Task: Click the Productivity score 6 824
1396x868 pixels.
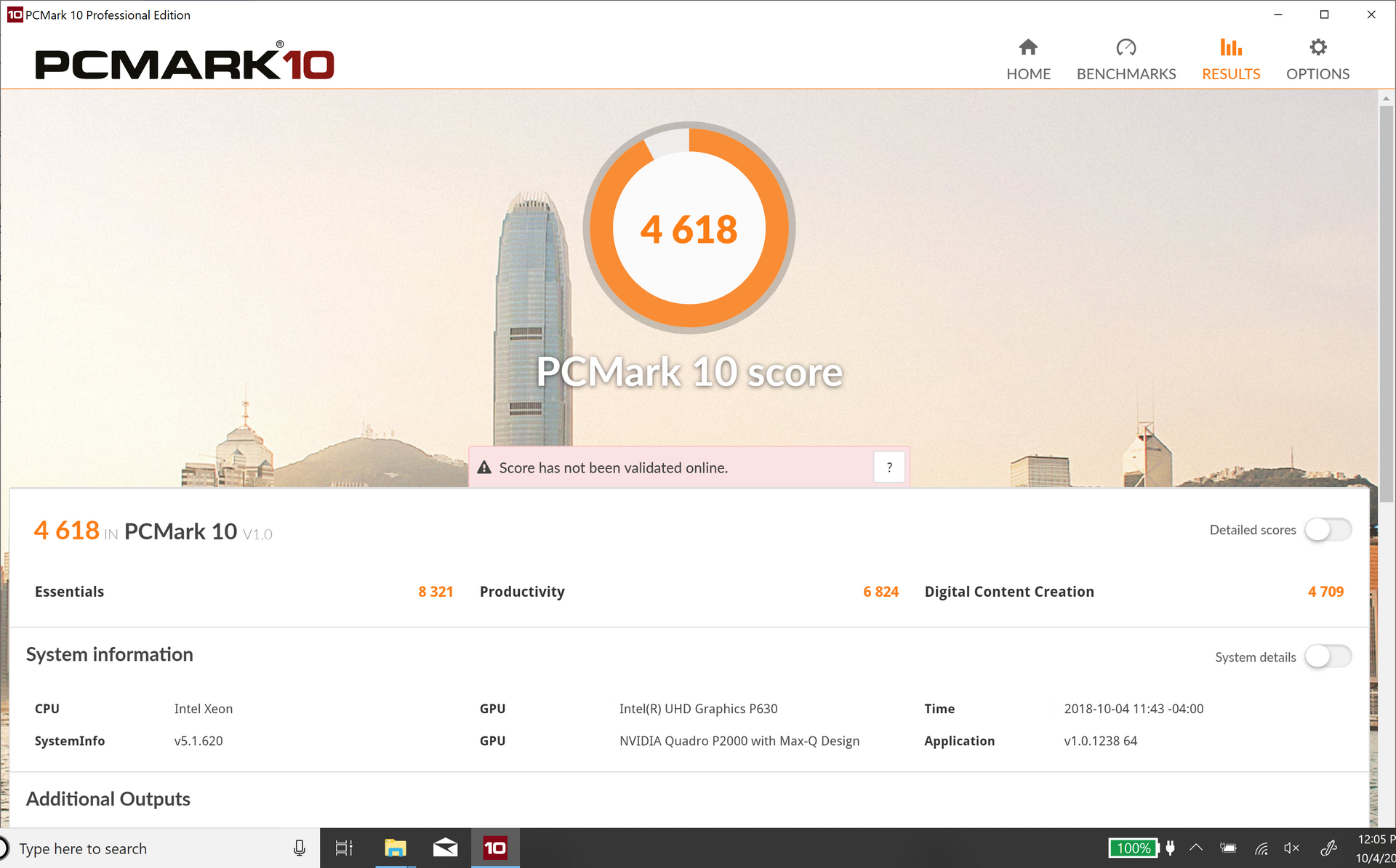Action: pos(880,592)
